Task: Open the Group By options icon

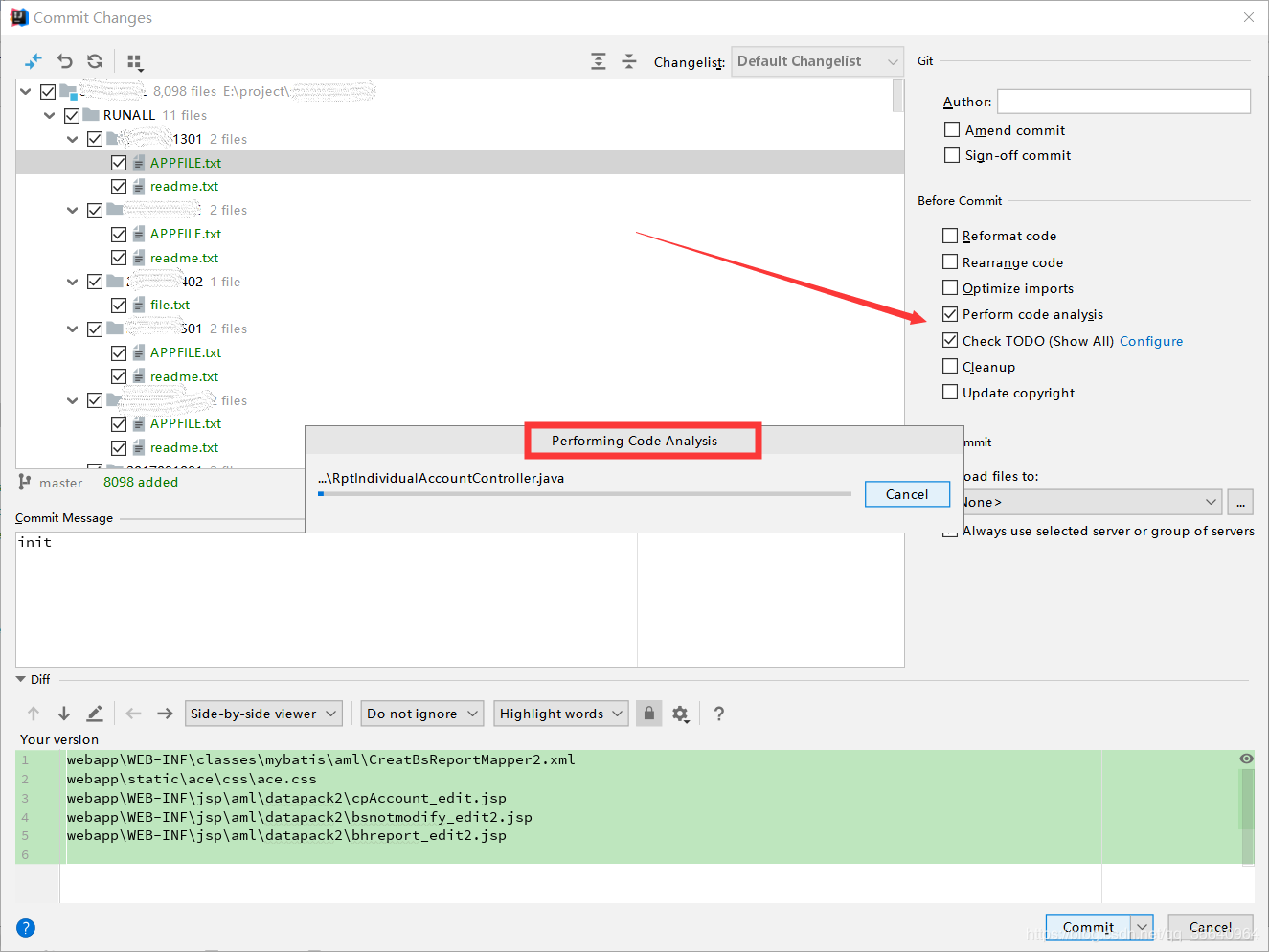Action: coord(135,61)
